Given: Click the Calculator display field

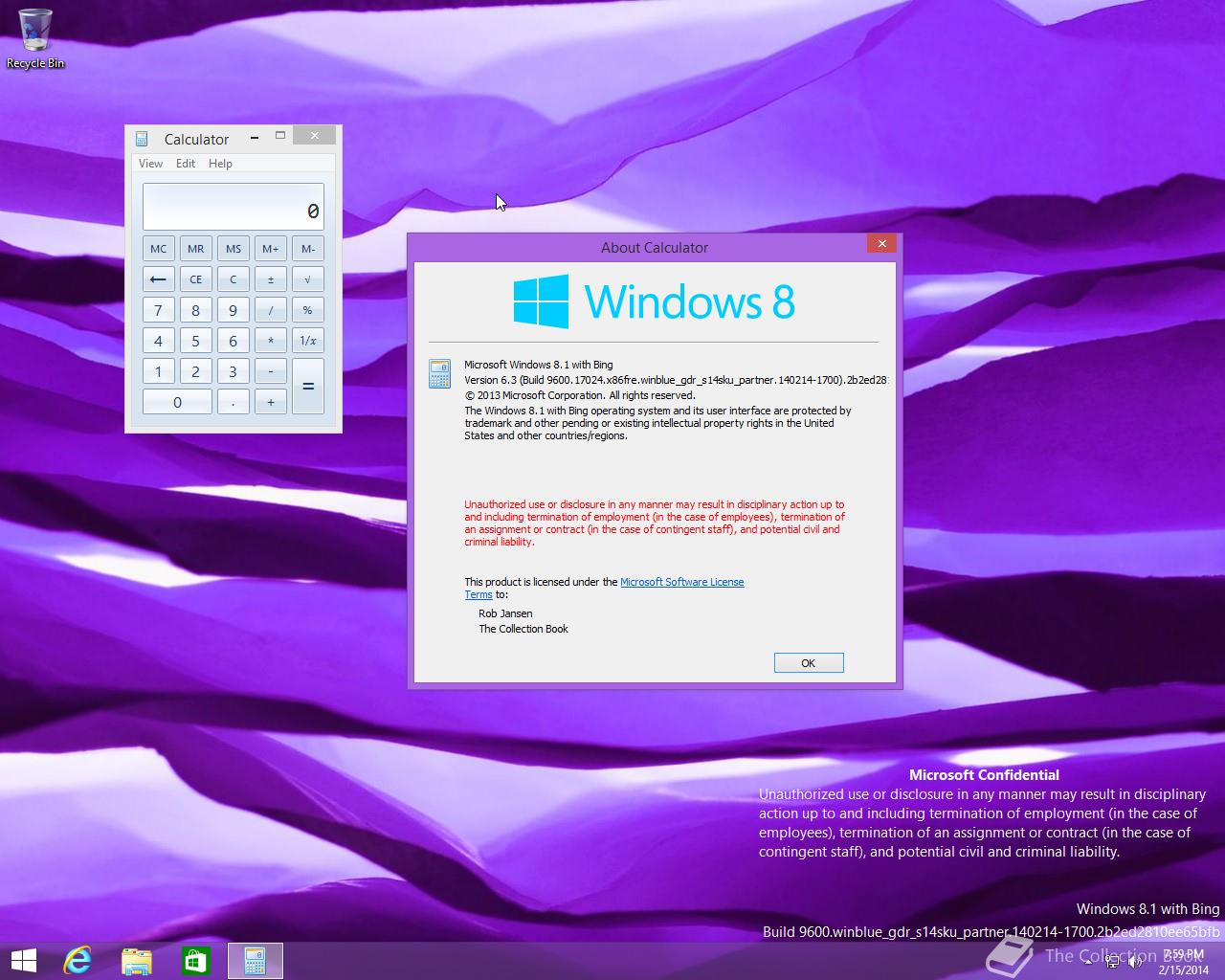Looking at the screenshot, I should click(234, 207).
